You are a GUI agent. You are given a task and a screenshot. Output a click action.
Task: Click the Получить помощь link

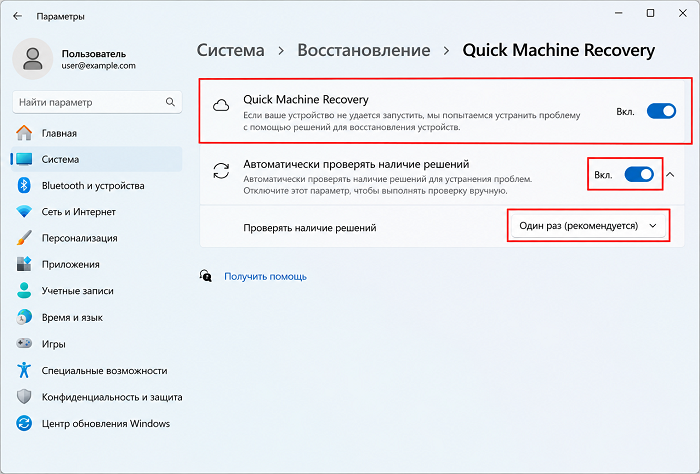[265, 276]
